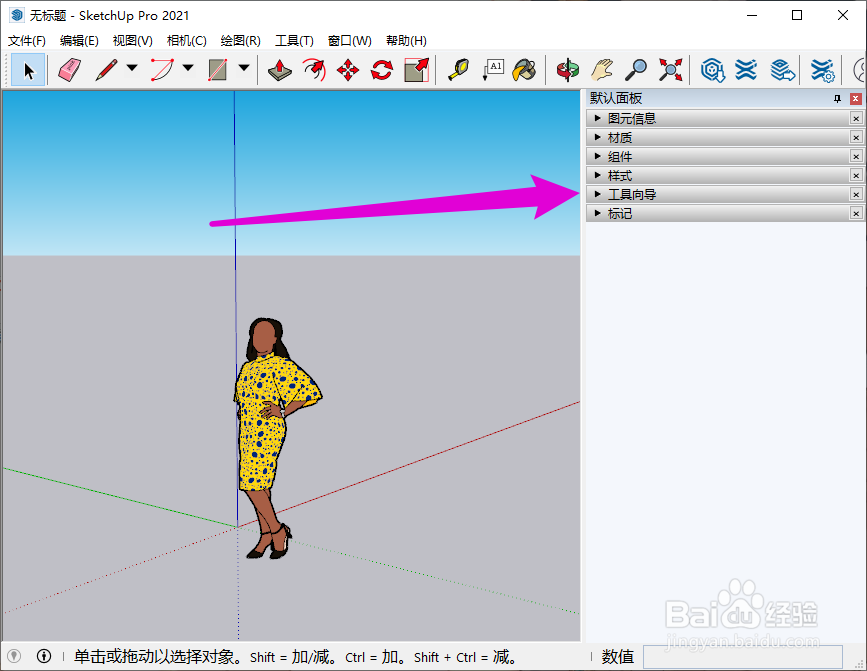Image resolution: width=867 pixels, height=671 pixels.
Task: Activate the Orbit tool
Action: coord(568,69)
